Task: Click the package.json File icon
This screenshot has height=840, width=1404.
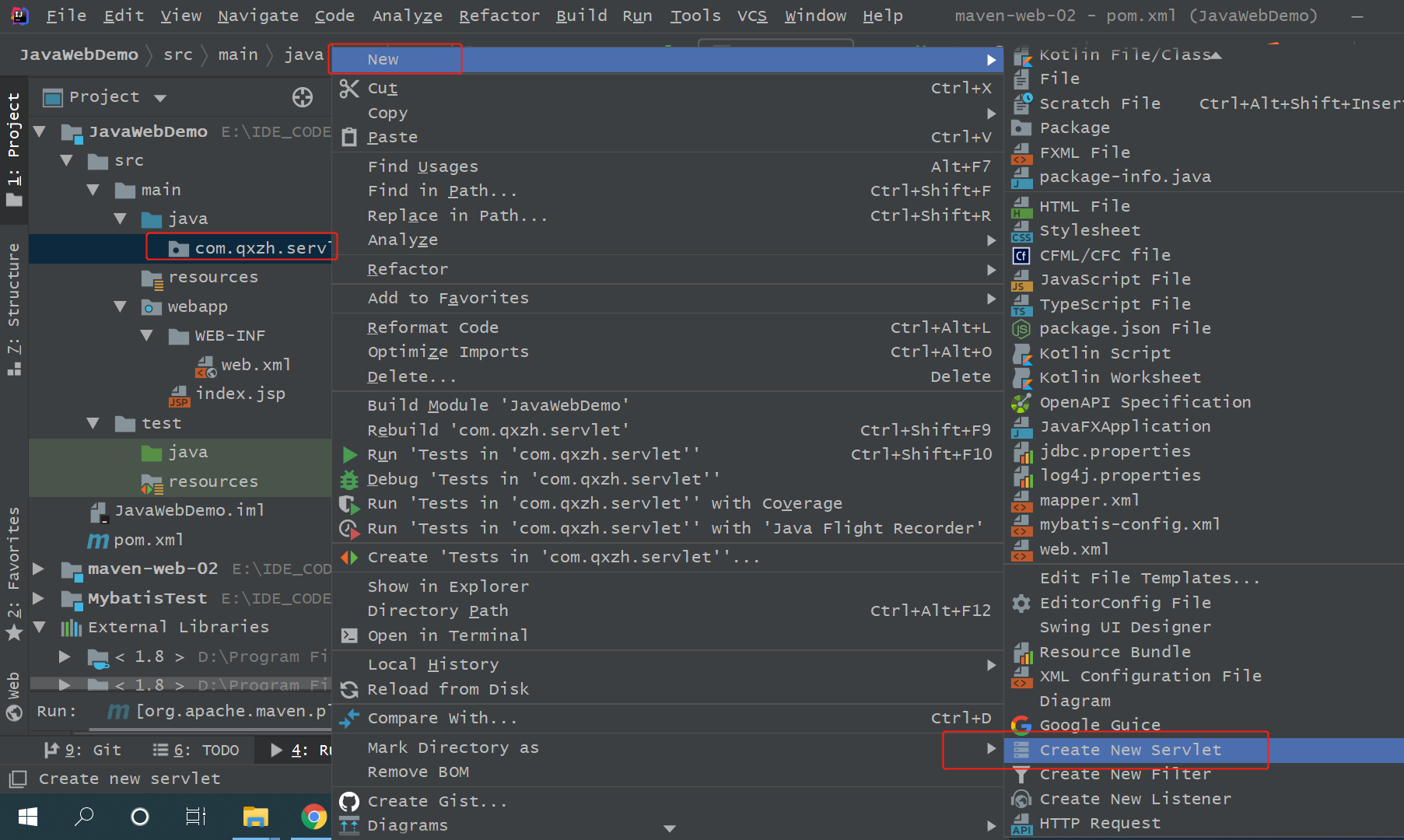Action: [1021, 329]
